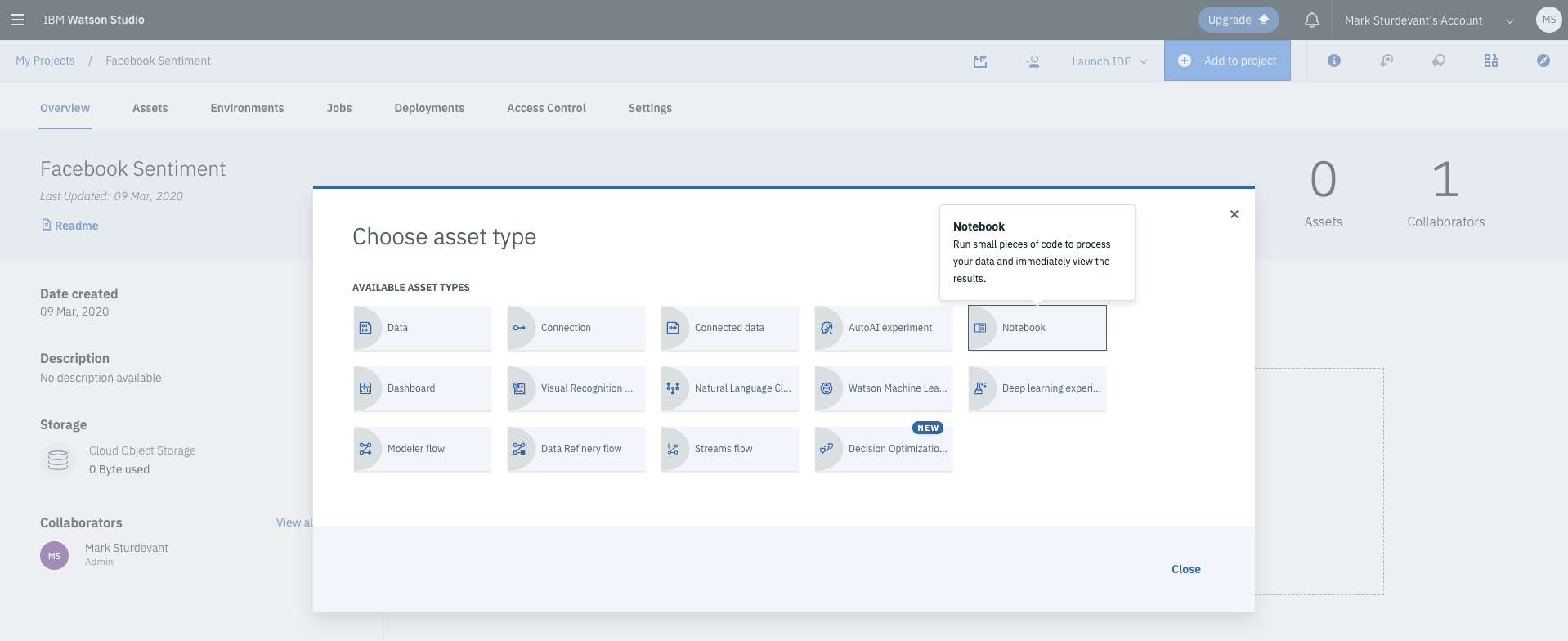Select the AutoAI experiment asset icon
This screenshot has height=641, width=1568.
pyautogui.click(x=827, y=328)
